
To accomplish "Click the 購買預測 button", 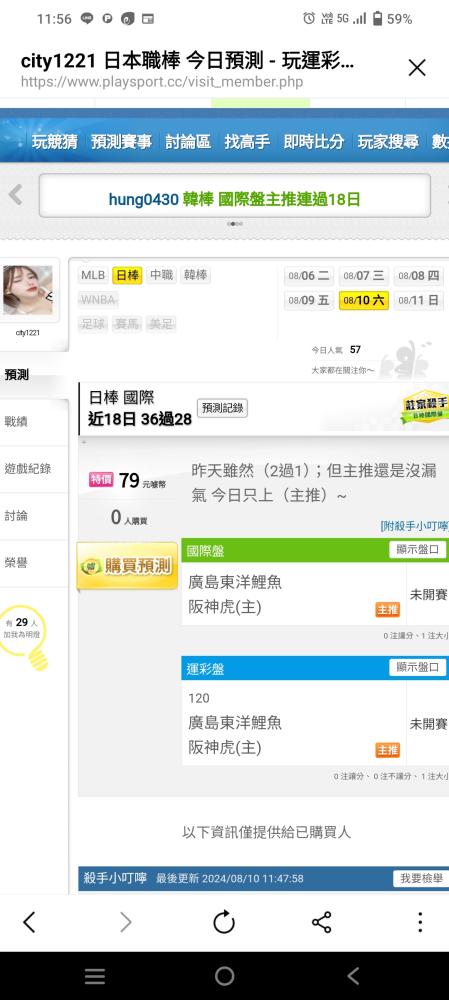I will click(x=127, y=566).
